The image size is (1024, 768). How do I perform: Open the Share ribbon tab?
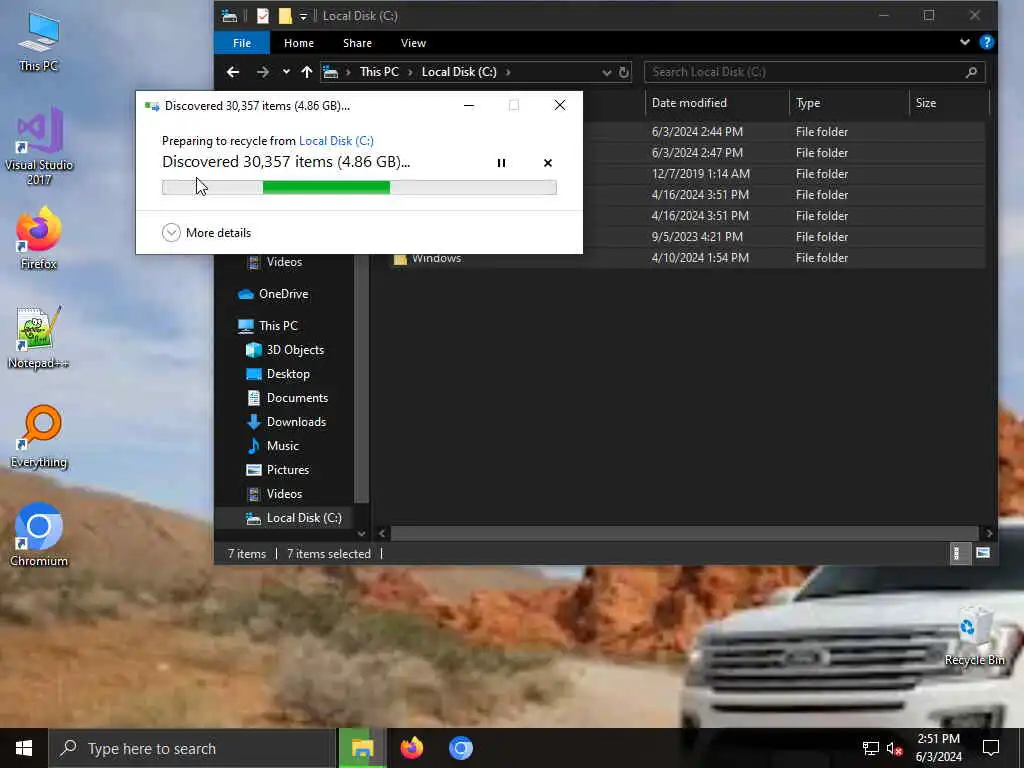click(x=357, y=43)
